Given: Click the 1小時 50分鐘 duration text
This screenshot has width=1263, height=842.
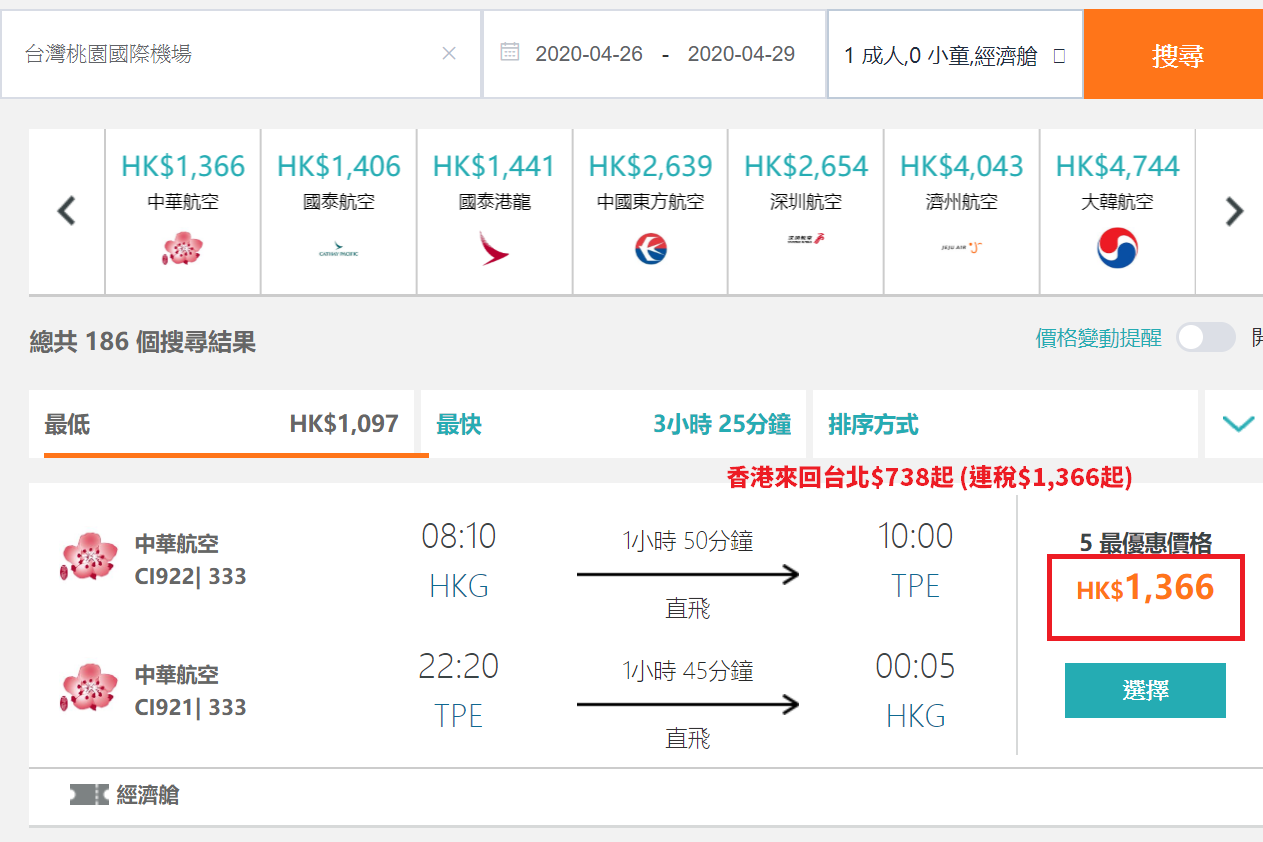Looking at the screenshot, I should point(688,542).
